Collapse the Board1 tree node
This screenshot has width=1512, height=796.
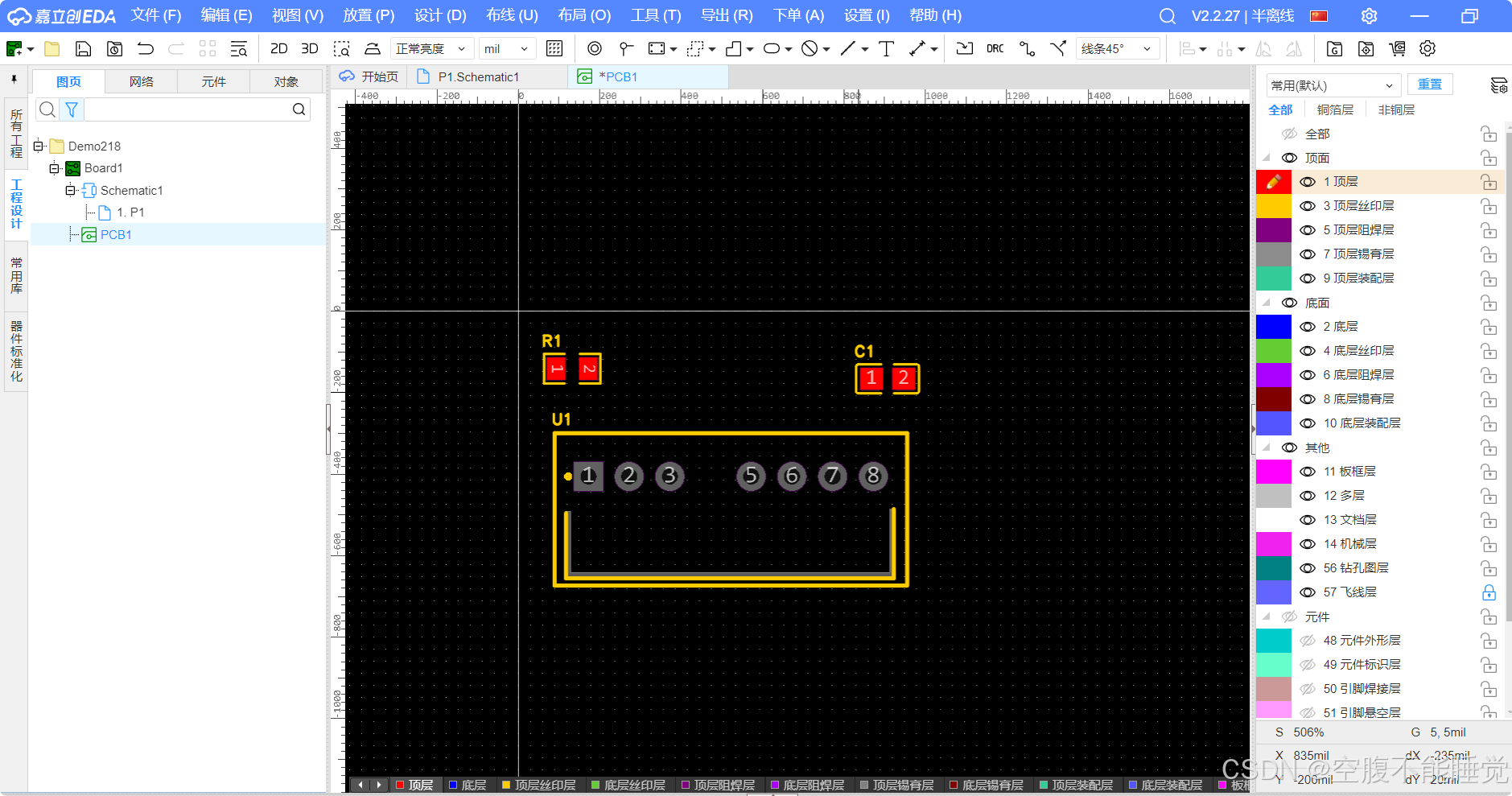(x=54, y=168)
